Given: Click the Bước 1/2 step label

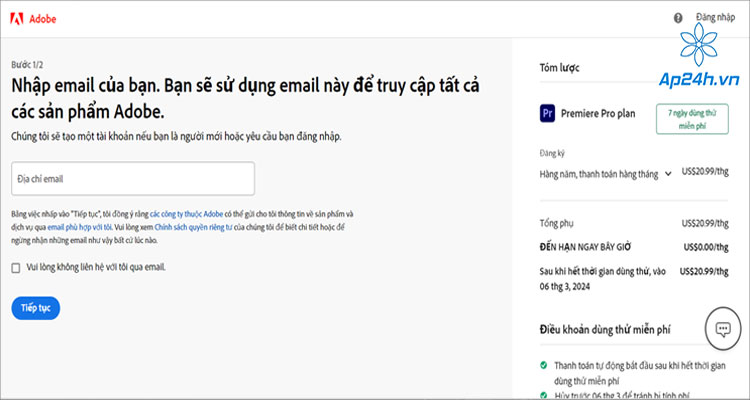Looking at the screenshot, I should [x=27, y=65].
